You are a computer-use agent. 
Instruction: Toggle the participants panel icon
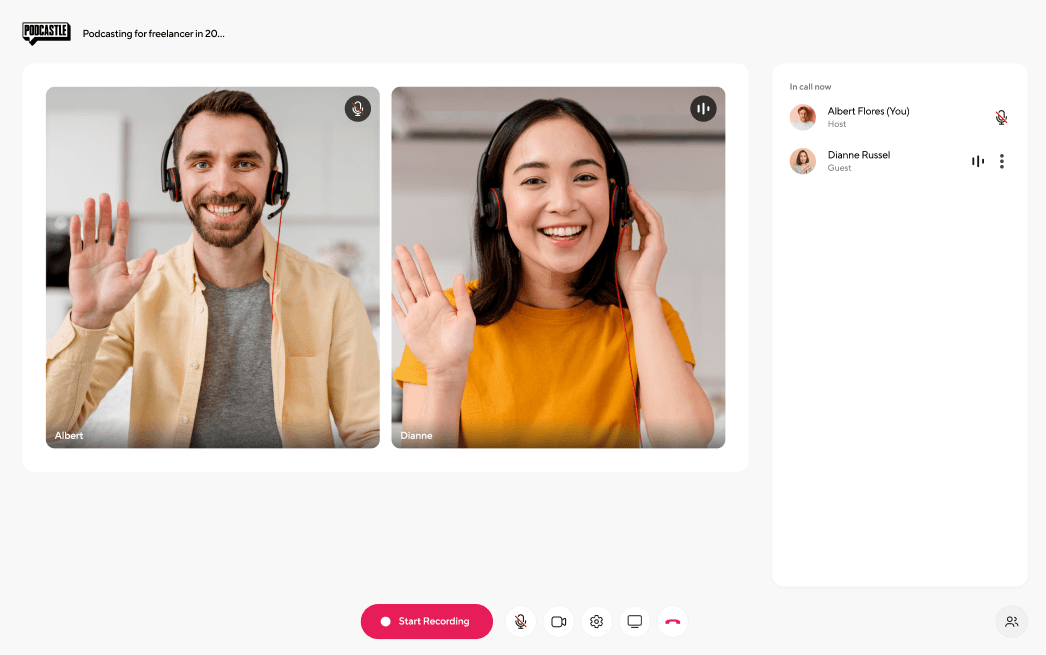1011,621
